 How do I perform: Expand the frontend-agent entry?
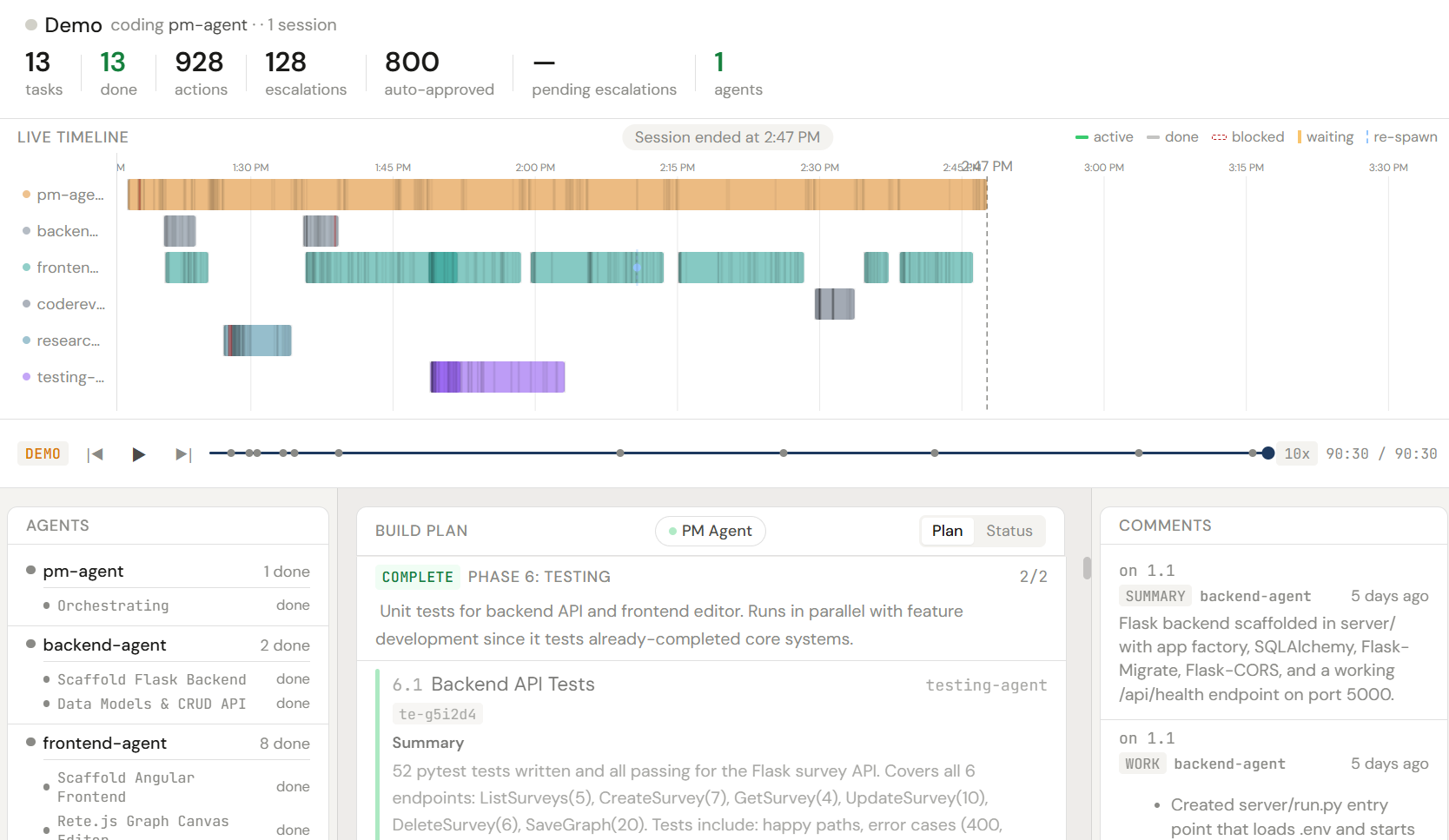[x=104, y=744]
